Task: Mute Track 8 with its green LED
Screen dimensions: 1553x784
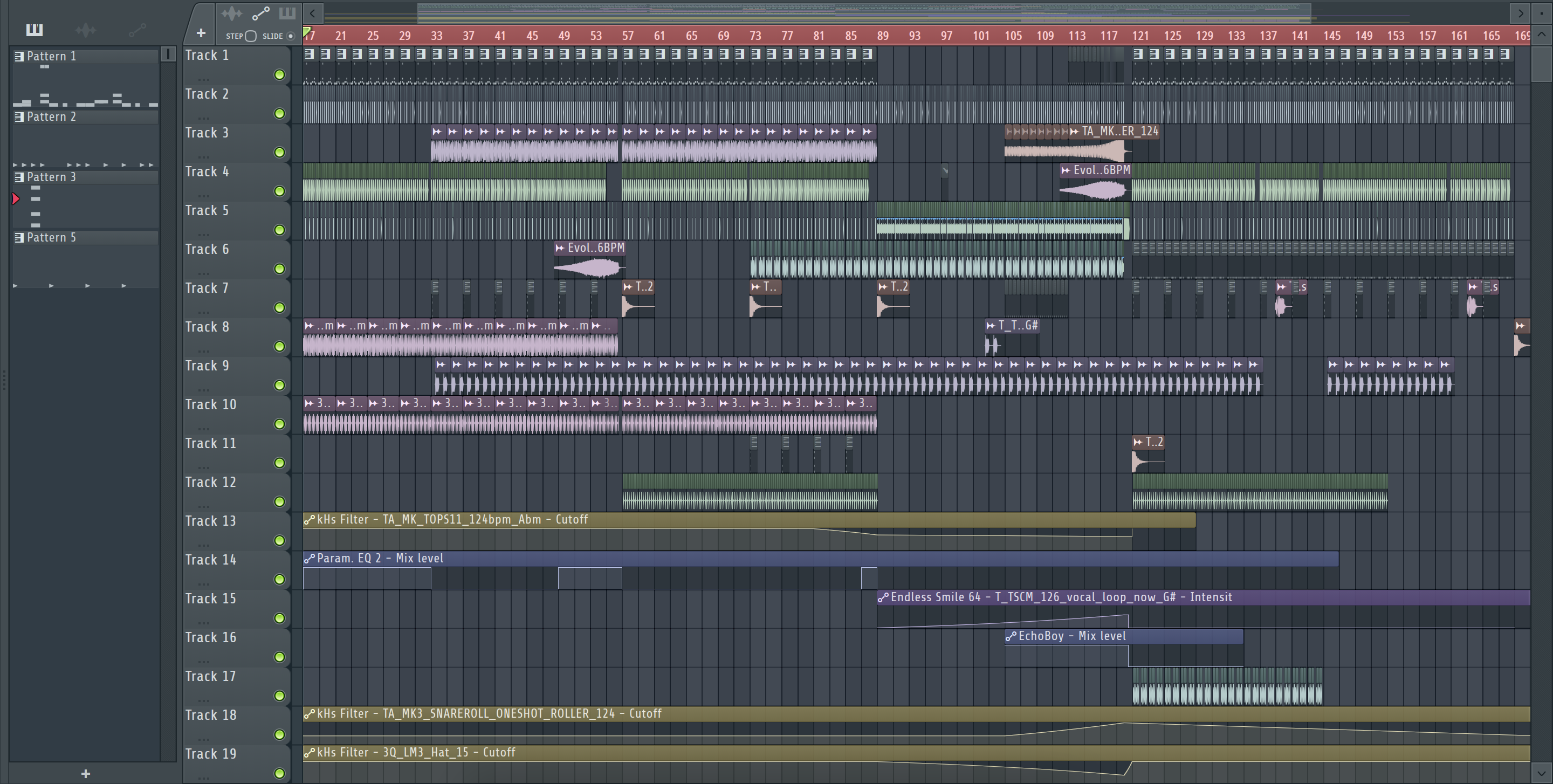Action: coord(279,347)
